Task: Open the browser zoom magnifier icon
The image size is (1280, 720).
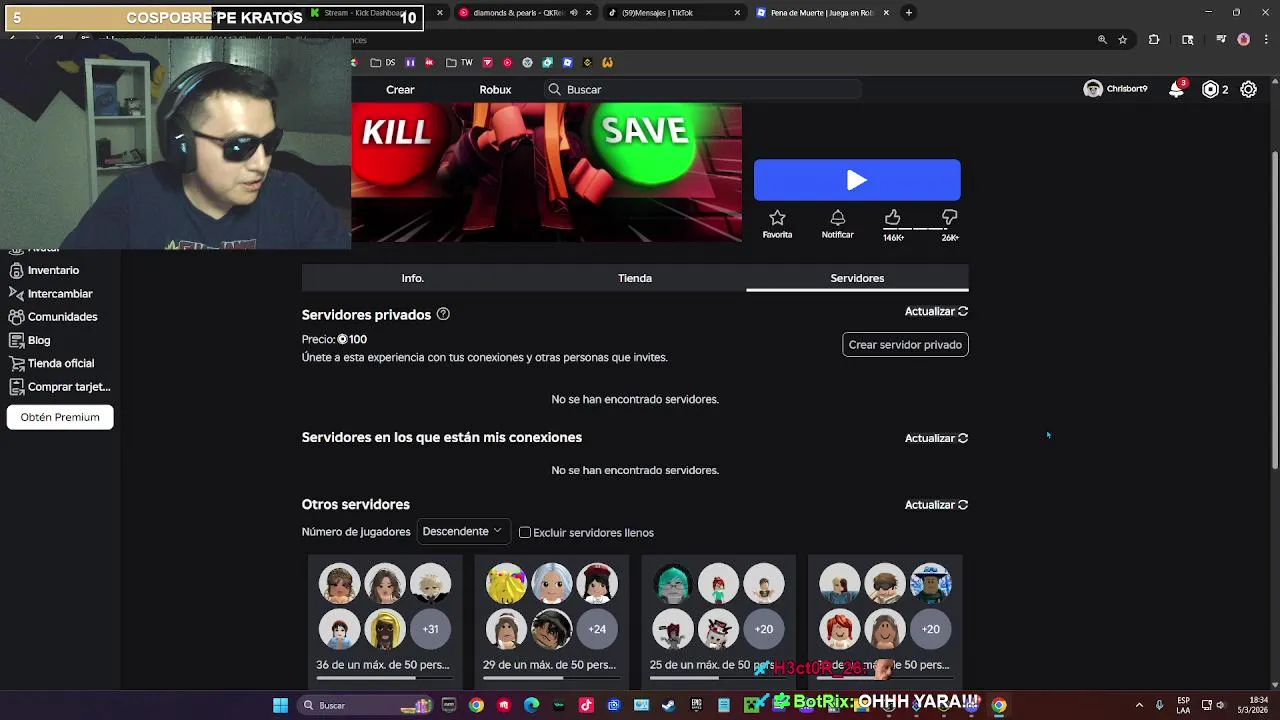Action: click(1102, 40)
